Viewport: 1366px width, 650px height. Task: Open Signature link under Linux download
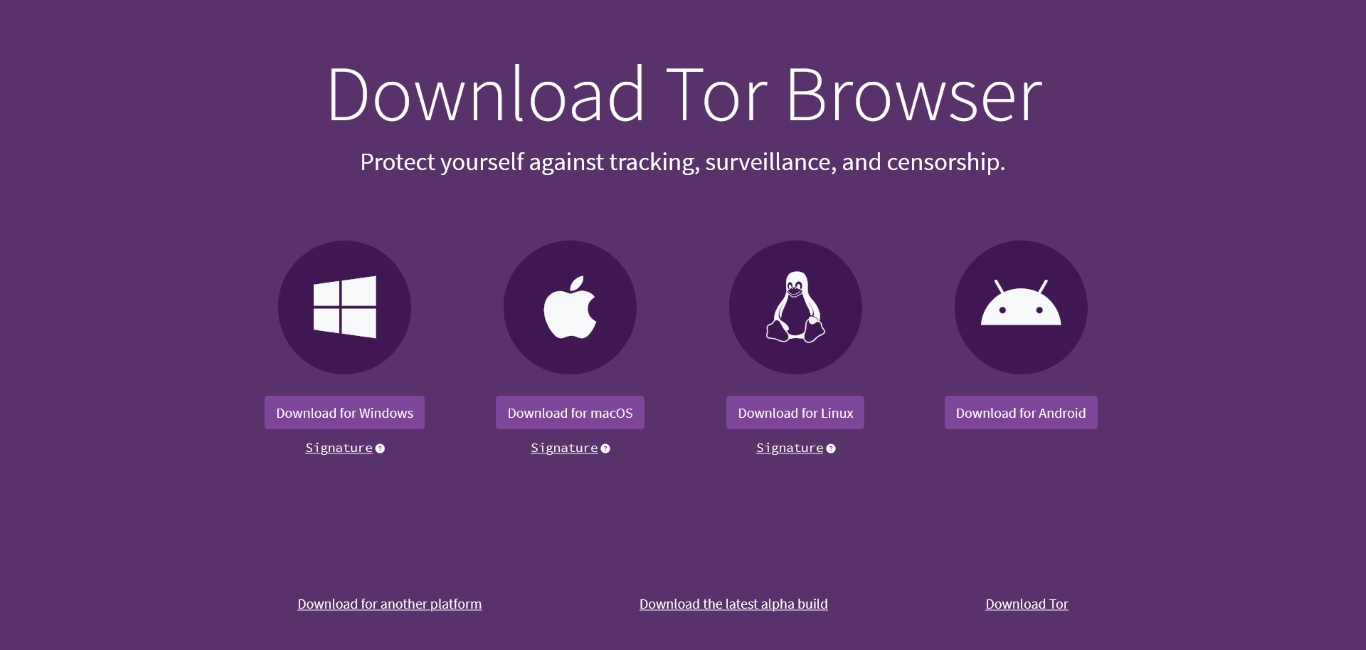point(790,448)
